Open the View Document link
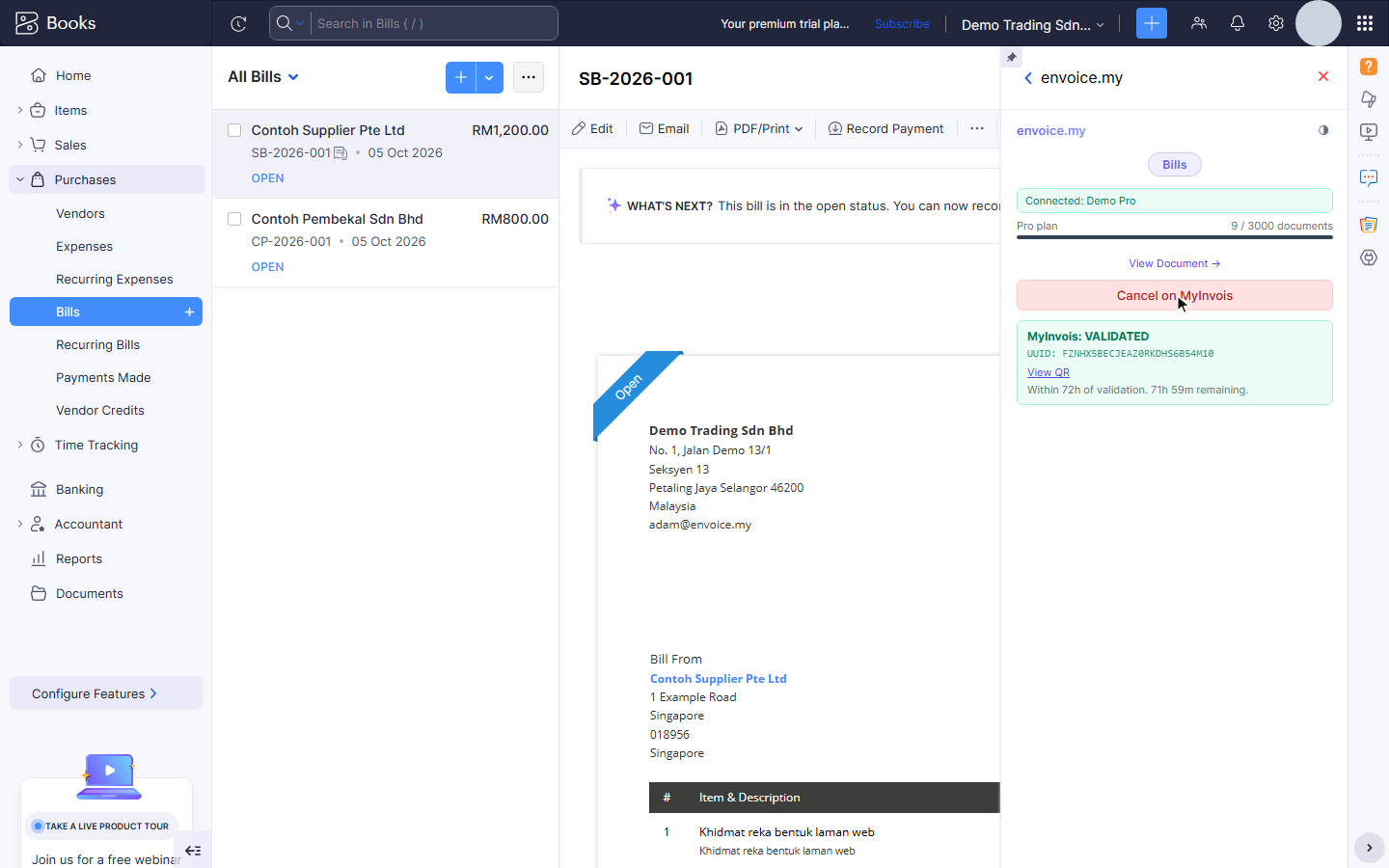 click(1175, 263)
